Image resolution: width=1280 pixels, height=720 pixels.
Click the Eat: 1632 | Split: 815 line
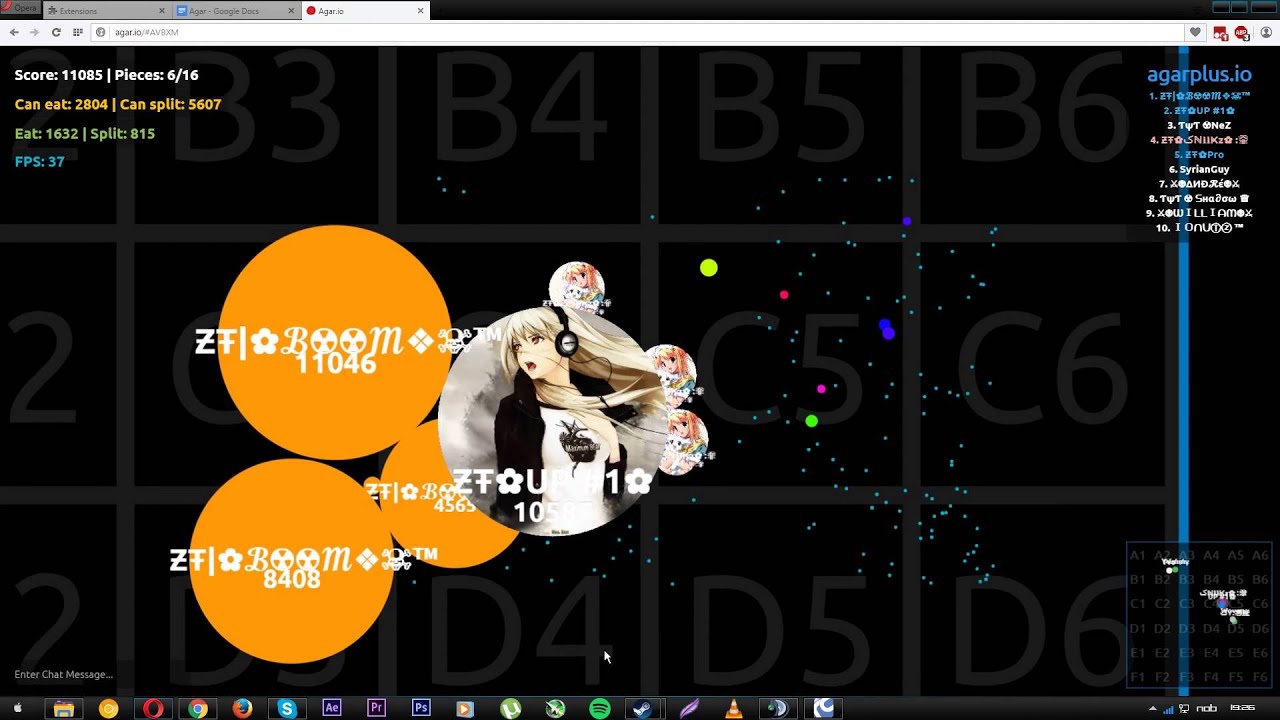(84, 133)
